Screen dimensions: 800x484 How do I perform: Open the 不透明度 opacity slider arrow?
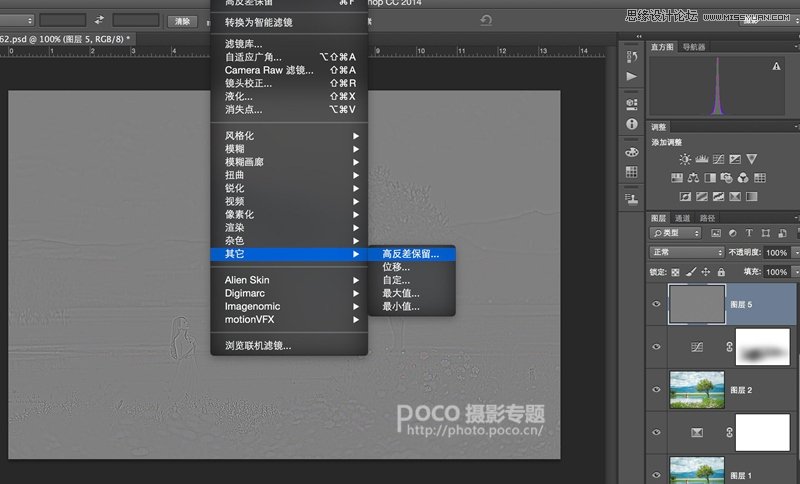tap(795, 252)
